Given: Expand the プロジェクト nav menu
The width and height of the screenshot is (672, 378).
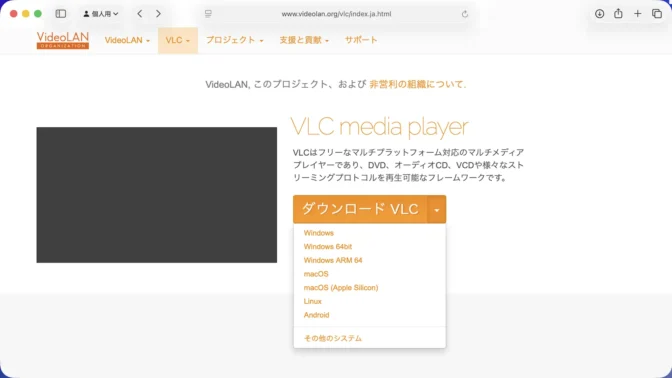Looking at the screenshot, I should 234,40.
